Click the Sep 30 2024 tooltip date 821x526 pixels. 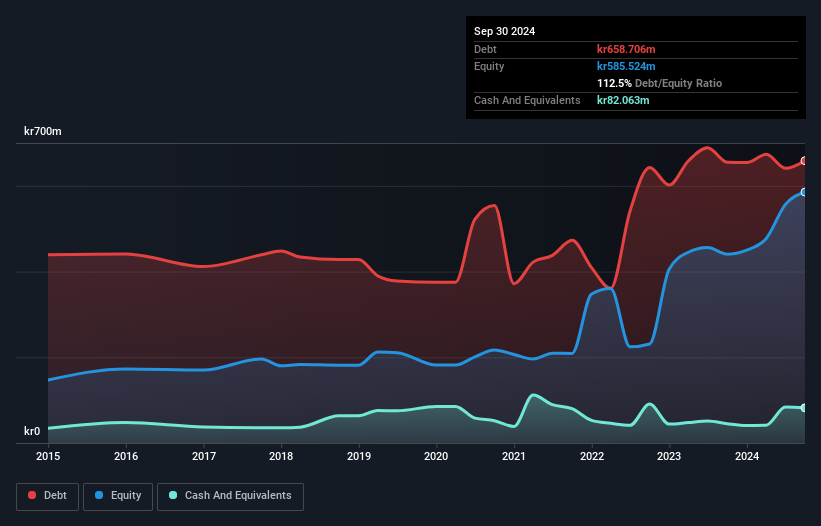pos(504,31)
